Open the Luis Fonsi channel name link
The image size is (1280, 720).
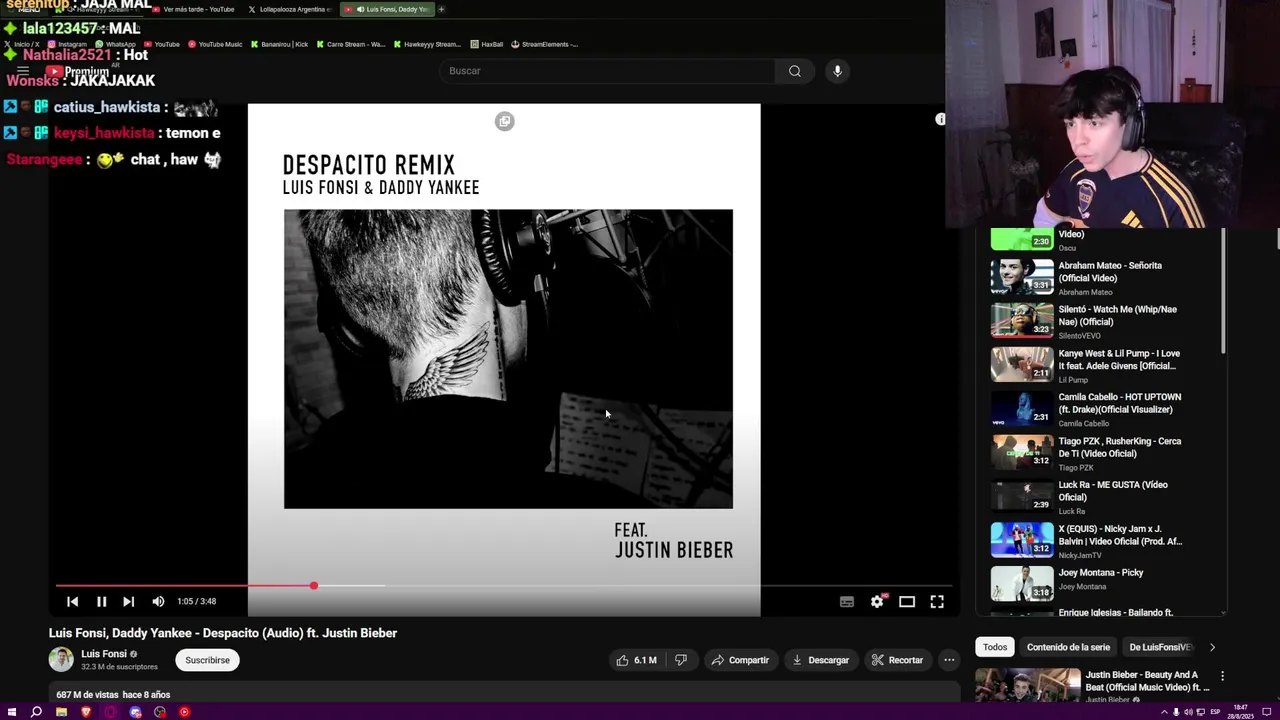tap(104, 654)
